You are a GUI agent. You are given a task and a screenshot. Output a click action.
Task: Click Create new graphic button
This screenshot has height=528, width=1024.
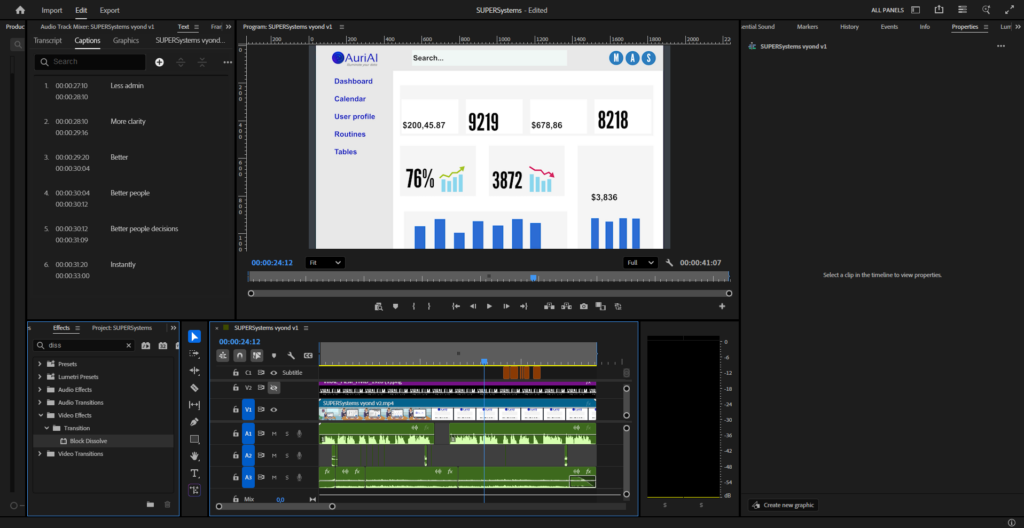click(783, 505)
